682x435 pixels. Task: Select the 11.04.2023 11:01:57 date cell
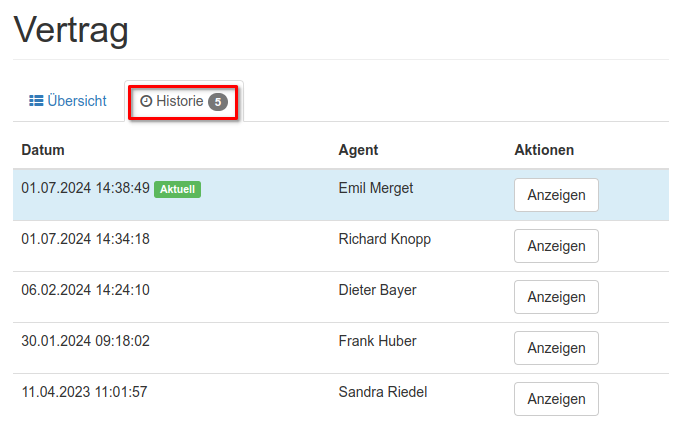84,392
